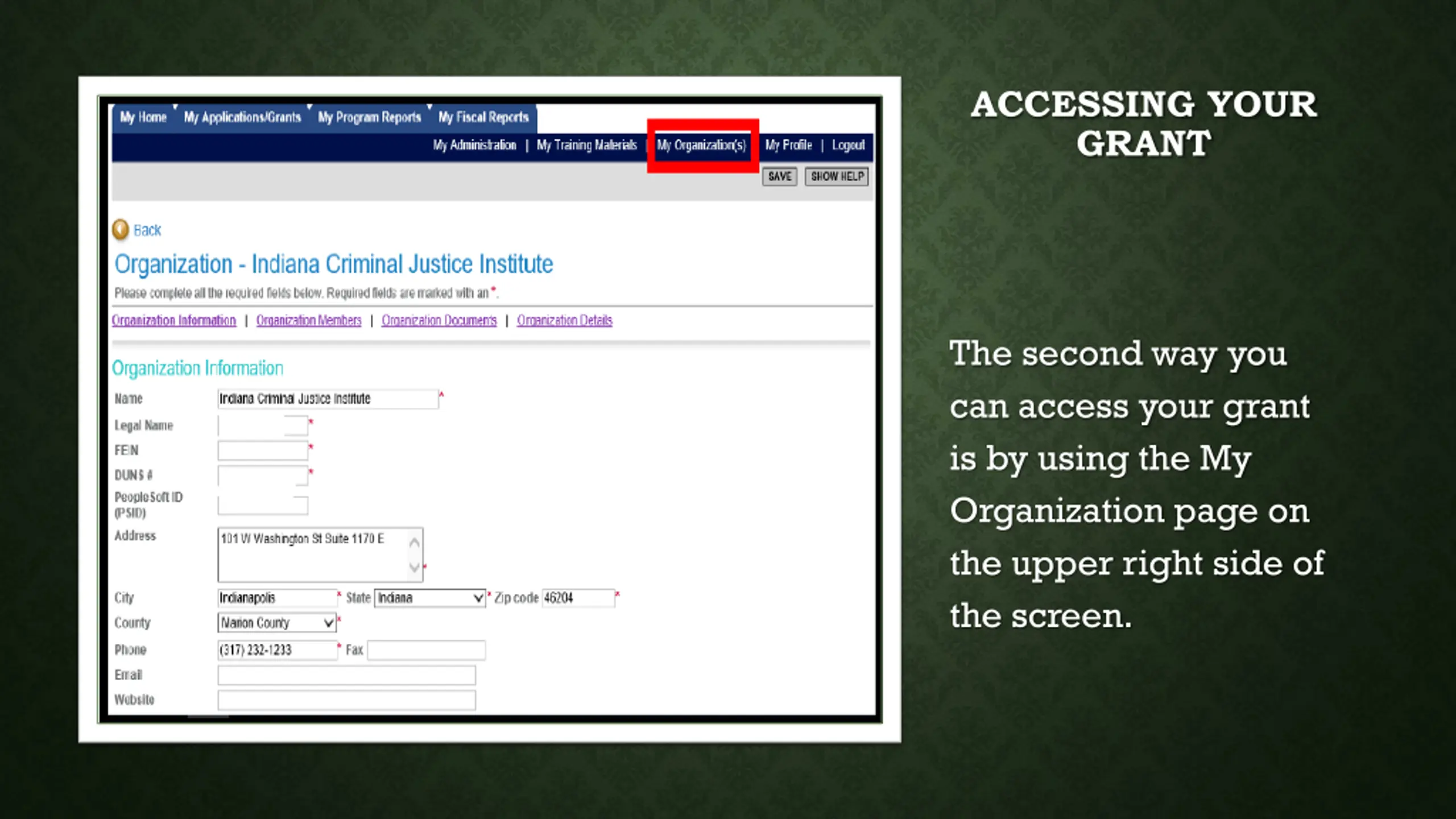Select the My Fiscal Reports tab
The height and width of the screenshot is (819, 1456).
pyautogui.click(x=483, y=117)
